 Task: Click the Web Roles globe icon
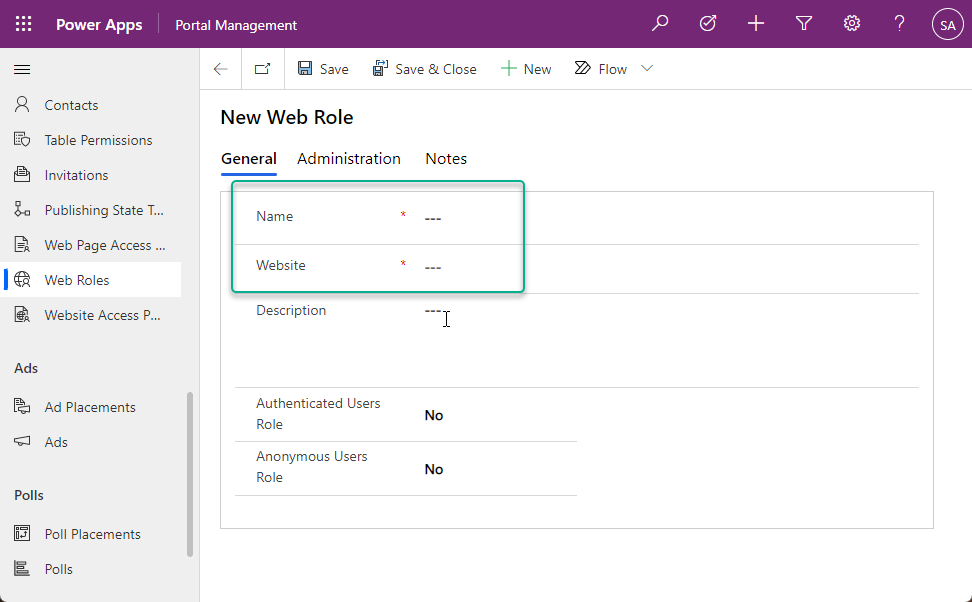(22, 280)
